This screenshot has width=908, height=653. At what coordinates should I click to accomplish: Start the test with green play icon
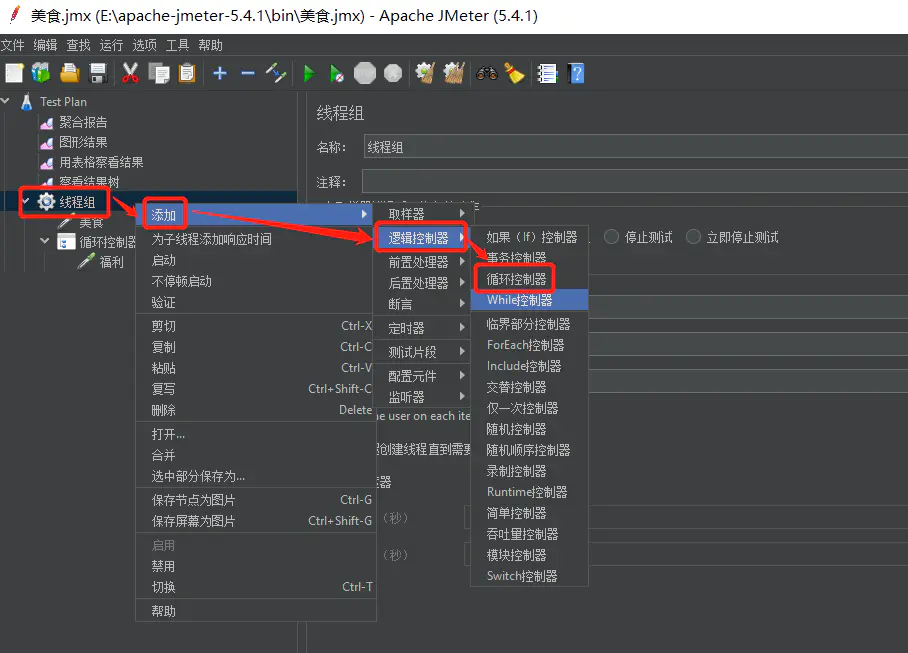coord(309,74)
